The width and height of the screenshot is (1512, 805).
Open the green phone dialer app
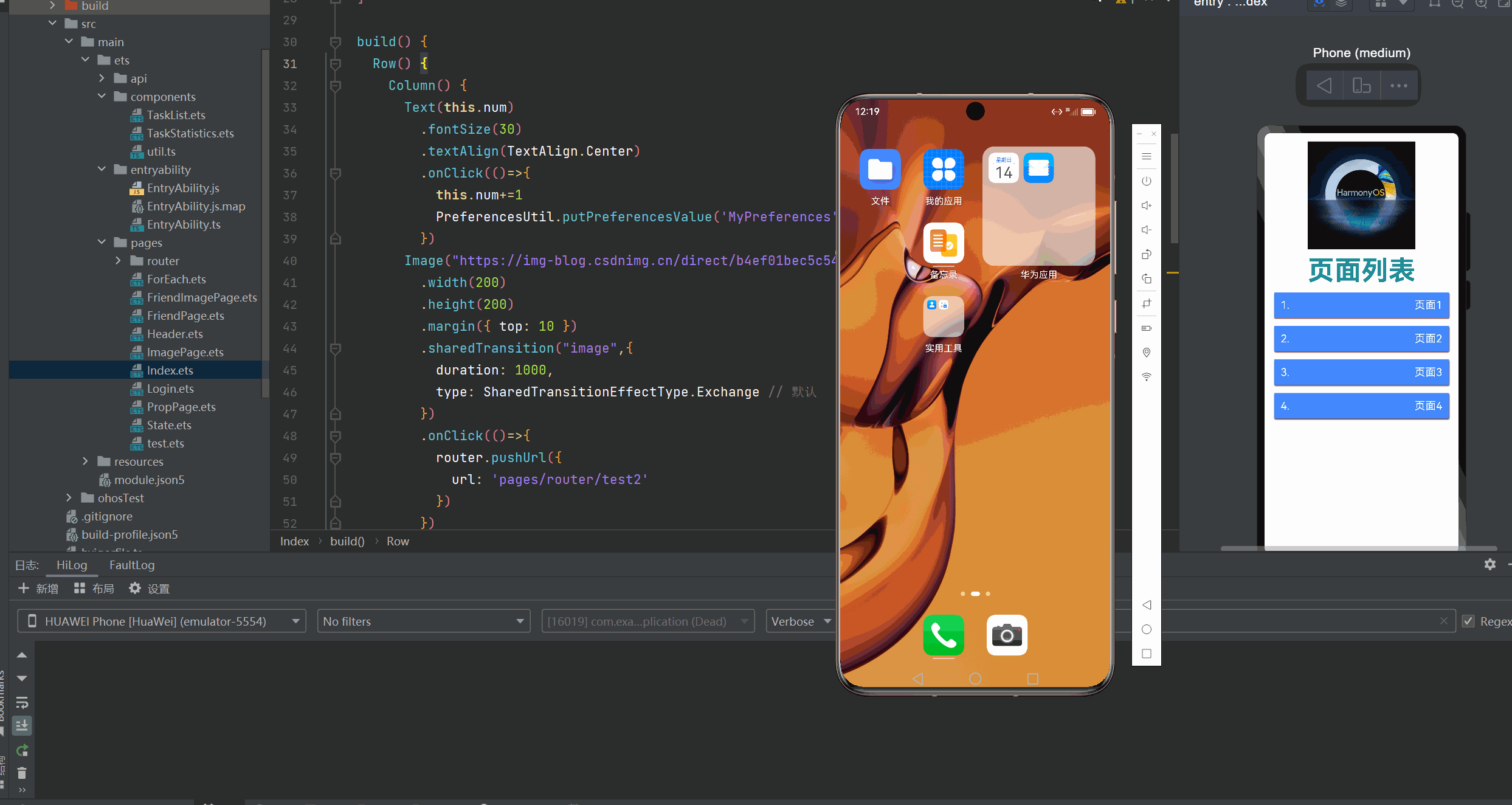943,635
